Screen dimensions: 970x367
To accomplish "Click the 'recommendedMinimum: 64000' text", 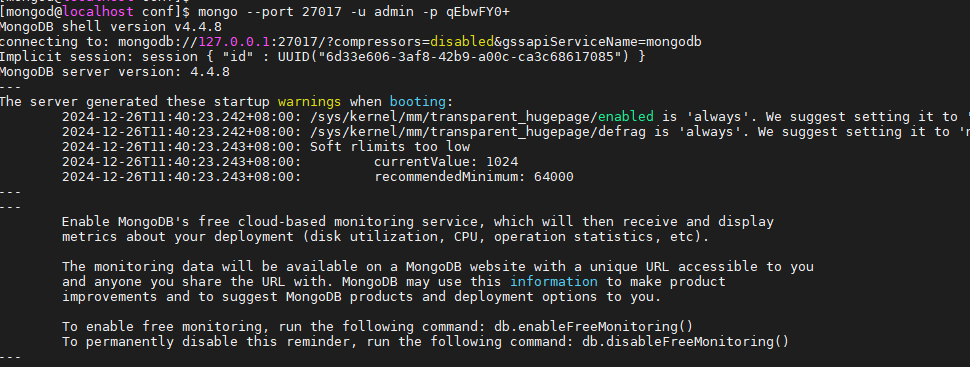I will [x=474, y=176].
